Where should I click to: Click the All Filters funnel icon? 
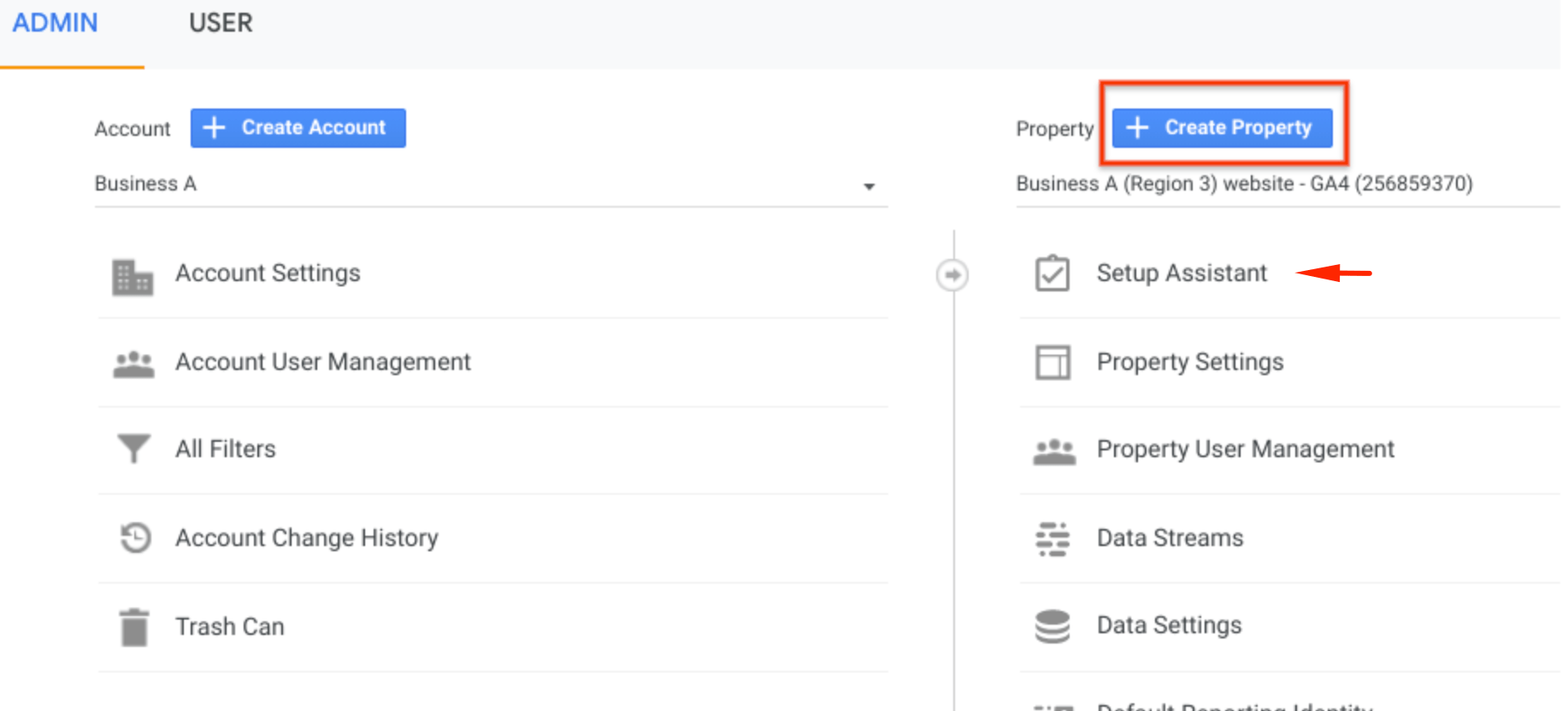[133, 449]
